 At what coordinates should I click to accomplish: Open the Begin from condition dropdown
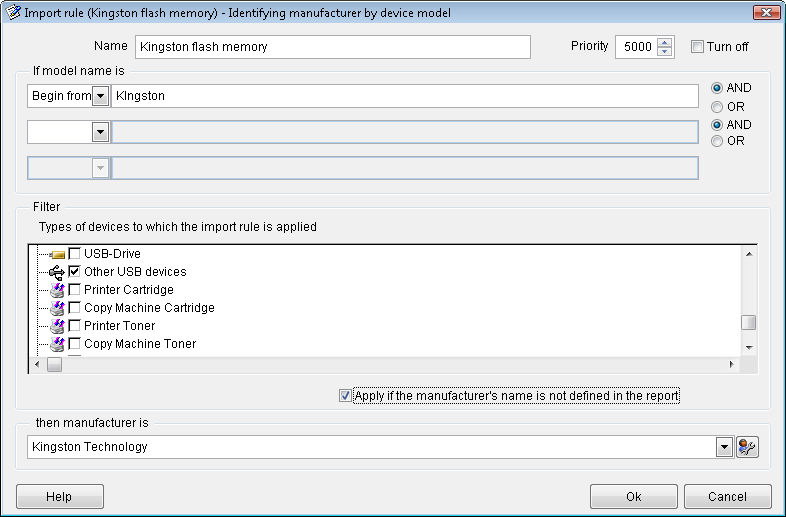coord(100,96)
